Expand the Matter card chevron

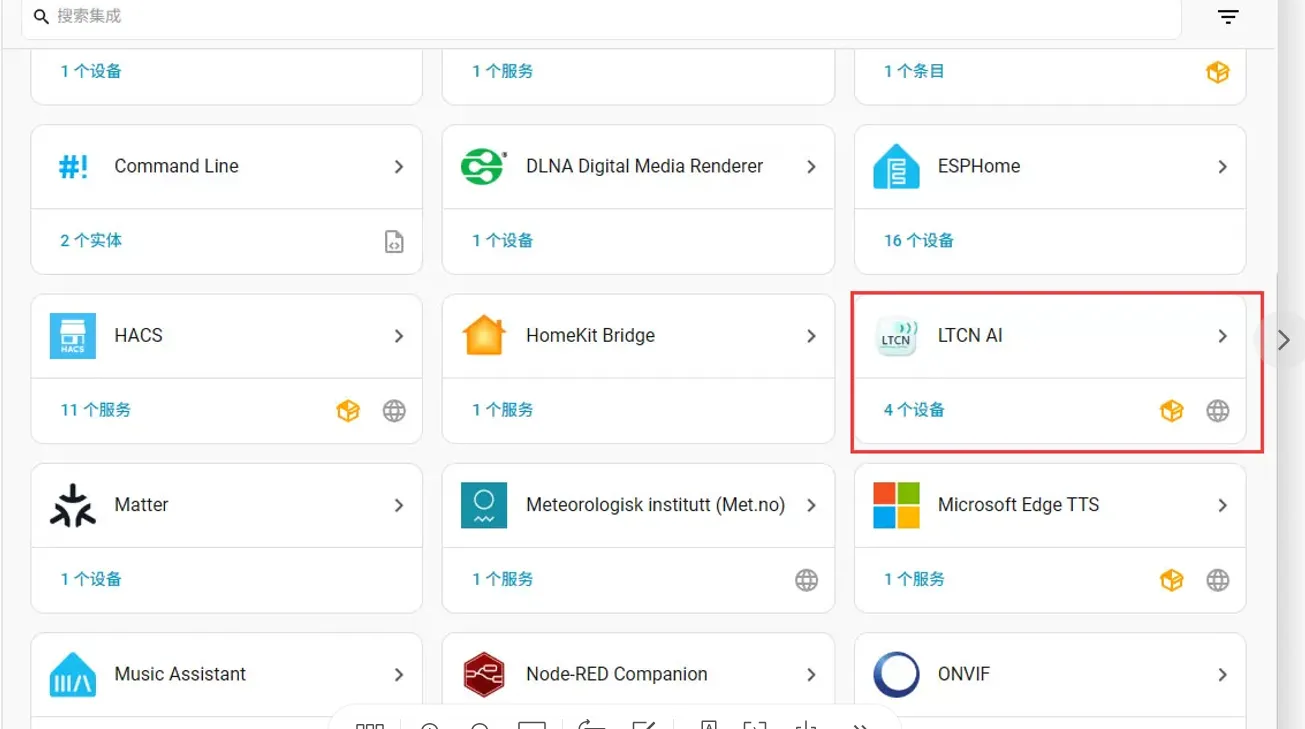399,505
